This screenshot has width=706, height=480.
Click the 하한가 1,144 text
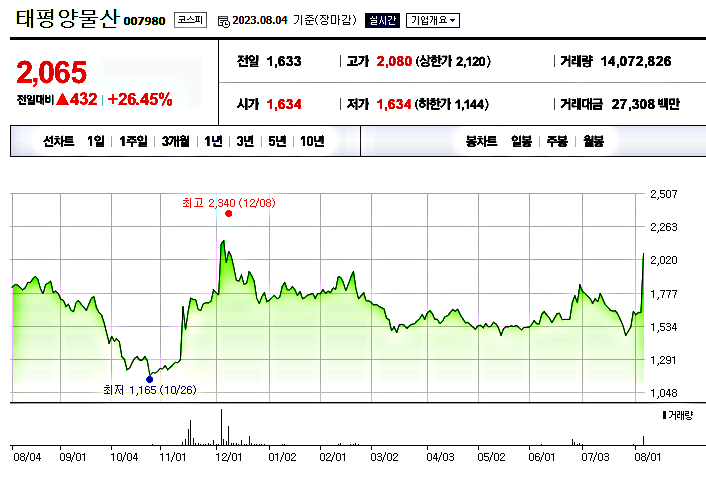pyautogui.click(x=452, y=104)
